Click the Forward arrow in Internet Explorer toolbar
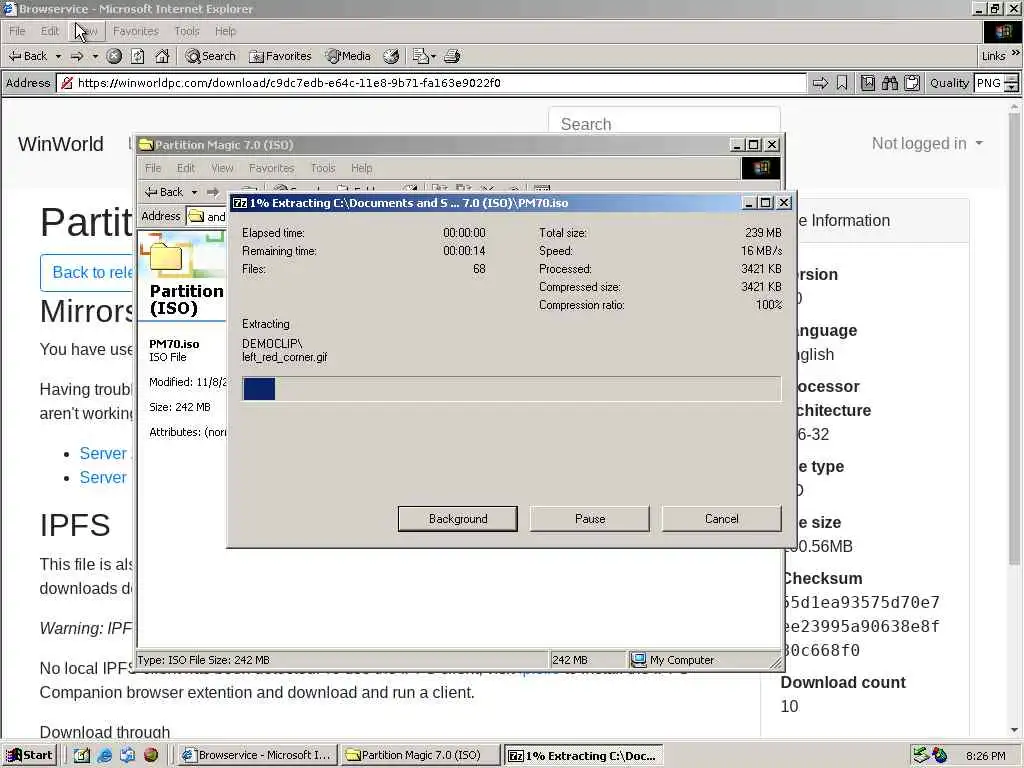The image size is (1024, 768). [x=77, y=56]
